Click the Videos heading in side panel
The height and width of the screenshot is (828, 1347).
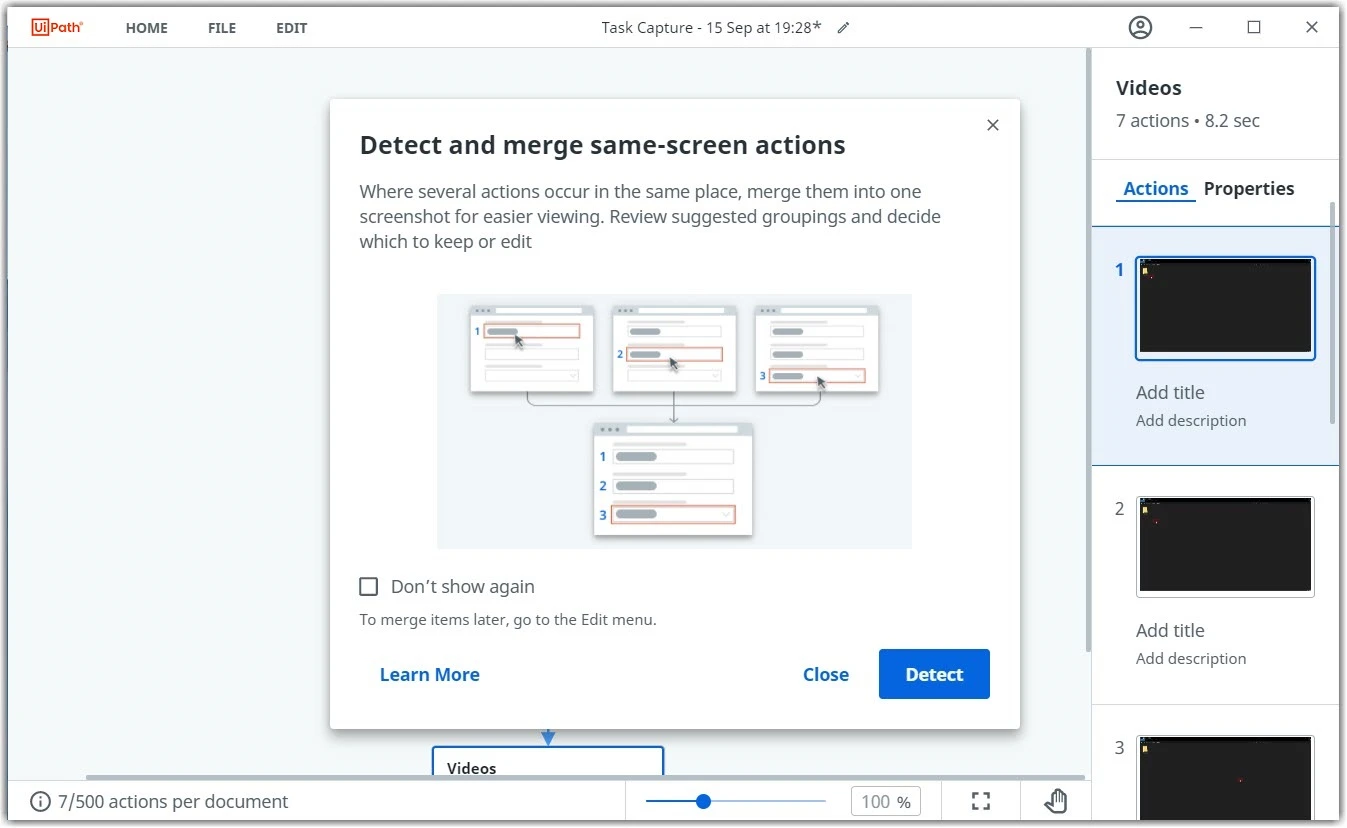coord(1149,88)
